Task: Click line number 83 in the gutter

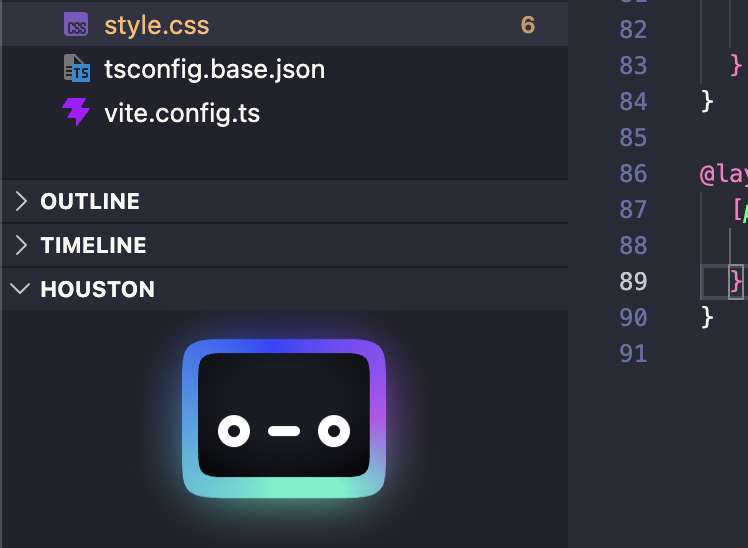Action: click(x=633, y=65)
